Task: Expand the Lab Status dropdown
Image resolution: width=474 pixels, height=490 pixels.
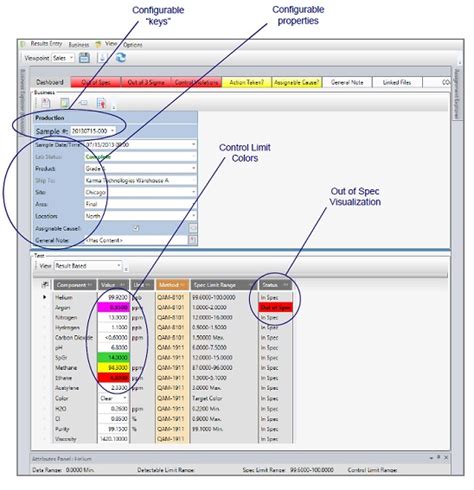Action: pyautogui.click(x=193, y=156)
